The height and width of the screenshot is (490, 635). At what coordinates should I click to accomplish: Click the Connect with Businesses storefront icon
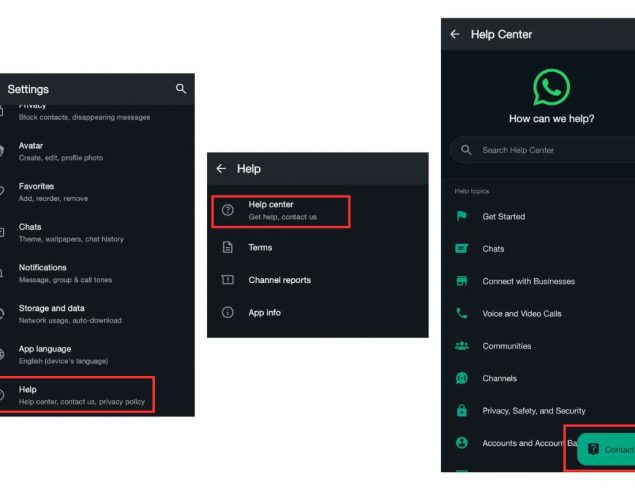(462, 281)
